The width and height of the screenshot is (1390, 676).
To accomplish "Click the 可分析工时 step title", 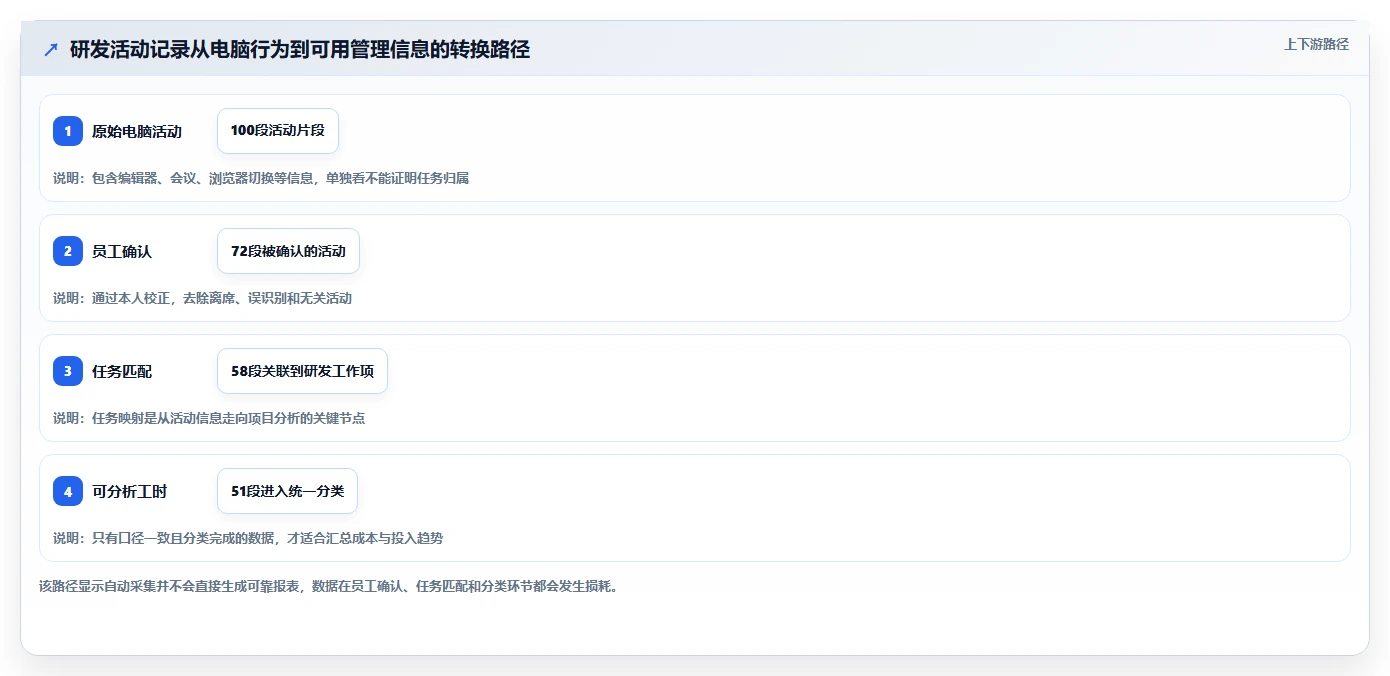I will point(130,491).
